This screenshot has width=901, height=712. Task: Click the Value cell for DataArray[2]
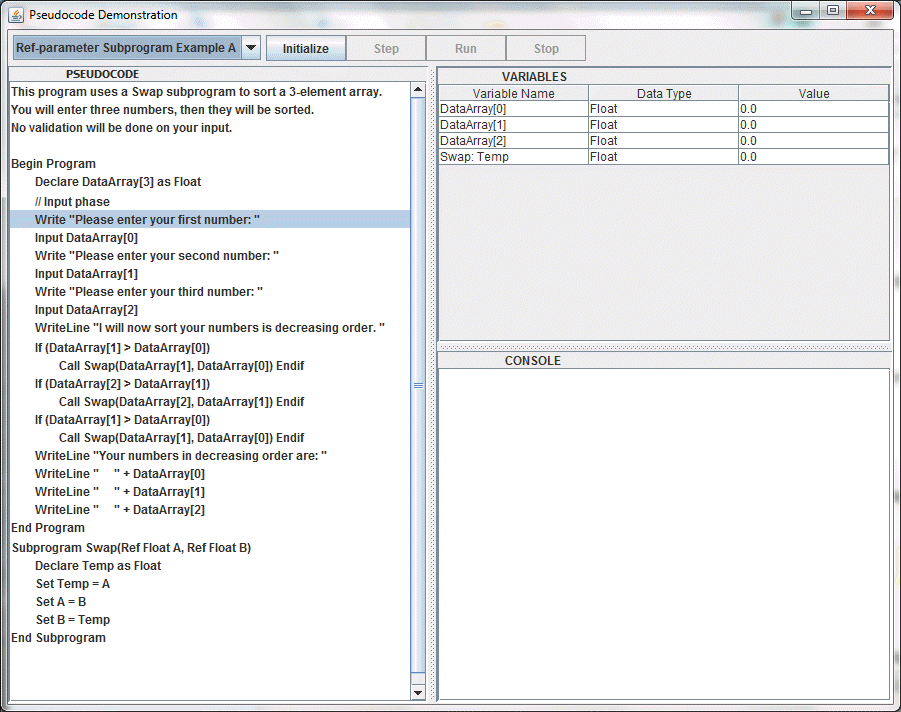point(813,141)
